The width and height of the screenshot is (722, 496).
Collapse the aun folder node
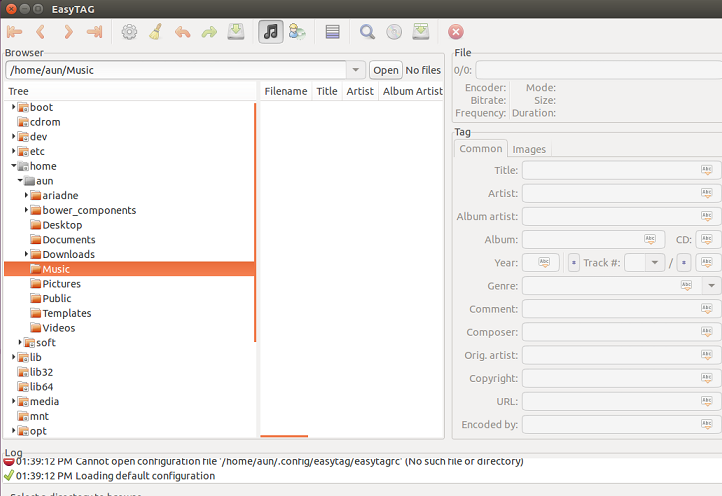coord(20,181)
